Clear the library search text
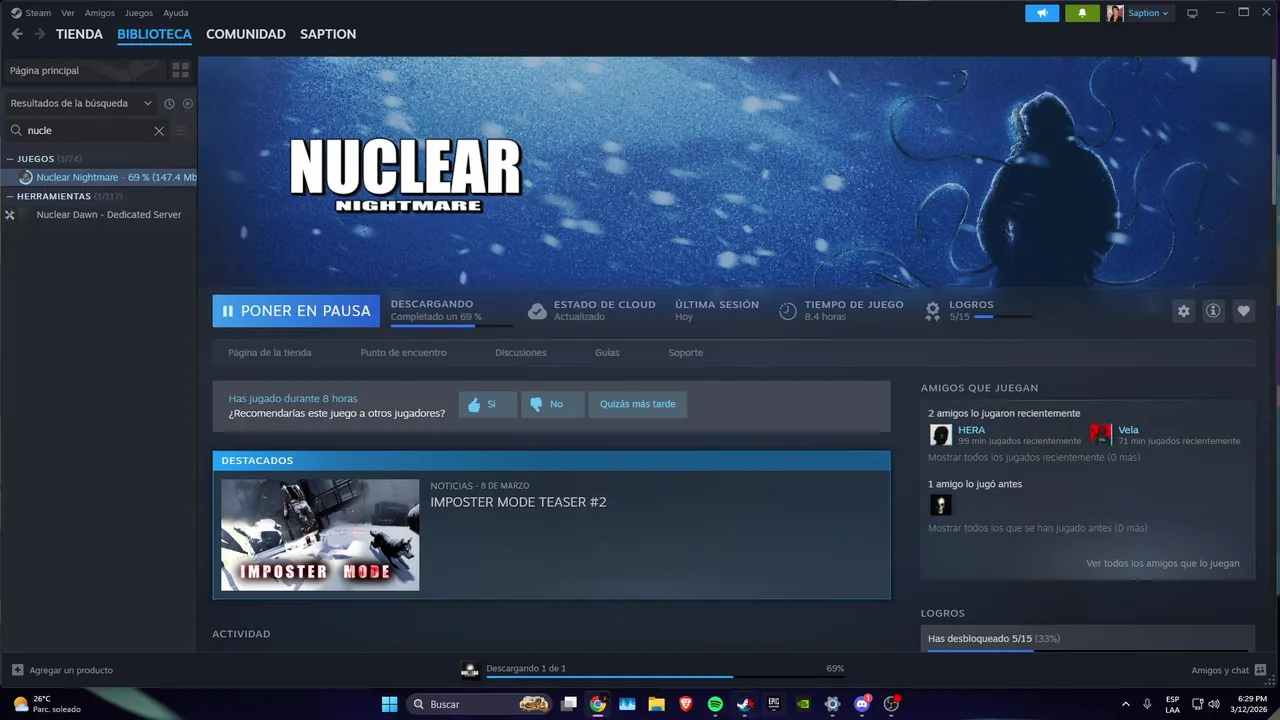This screenshot has width=1280, height=720. (159, 130)
